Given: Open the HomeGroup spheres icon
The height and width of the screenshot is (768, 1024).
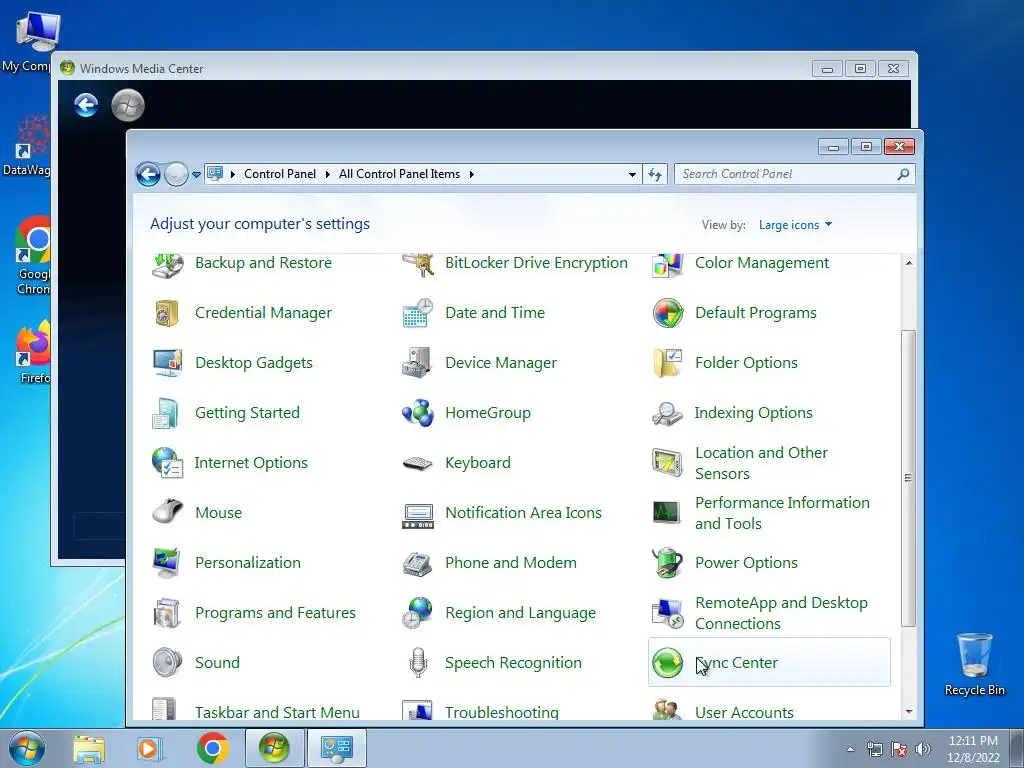Looking at the screenshot, I should tap(418, 413).
